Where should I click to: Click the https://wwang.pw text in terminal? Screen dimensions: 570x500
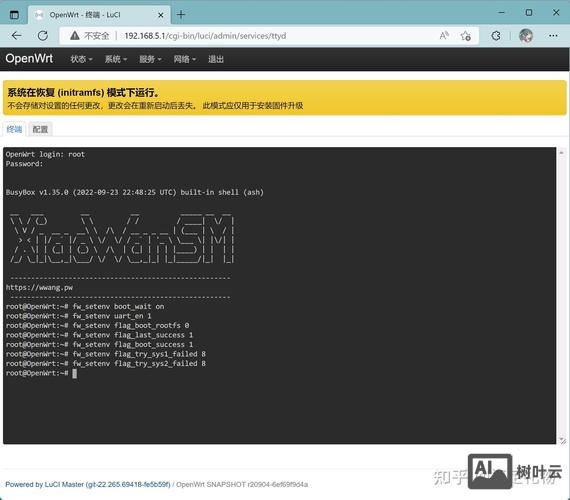39,287
